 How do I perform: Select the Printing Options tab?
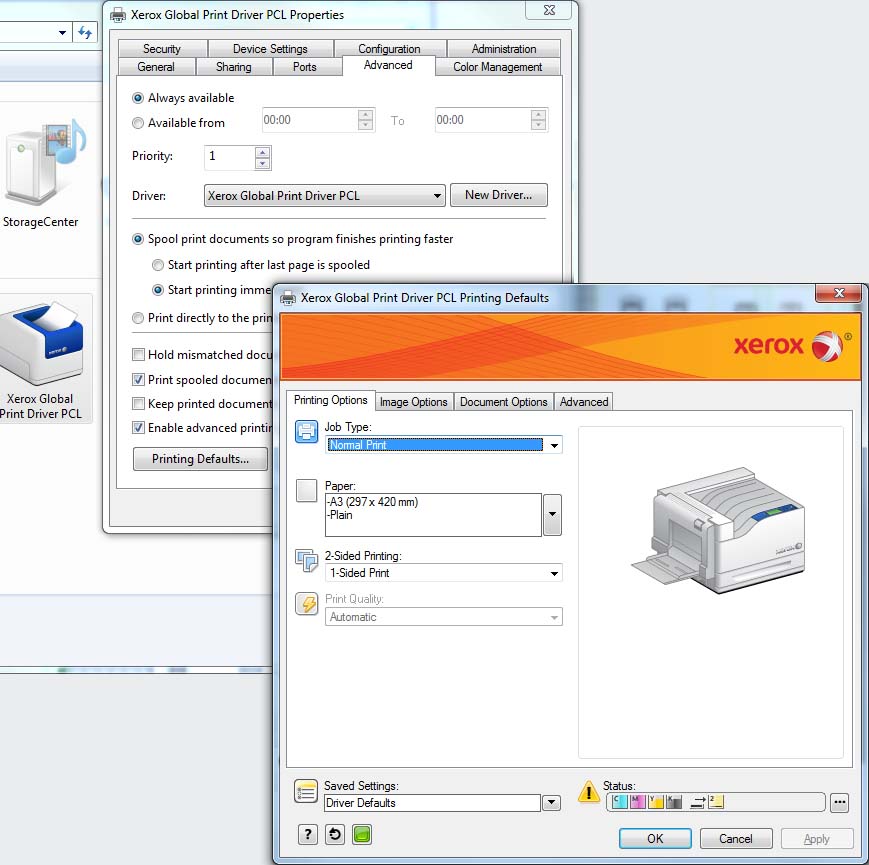click(x=331, y=400)
